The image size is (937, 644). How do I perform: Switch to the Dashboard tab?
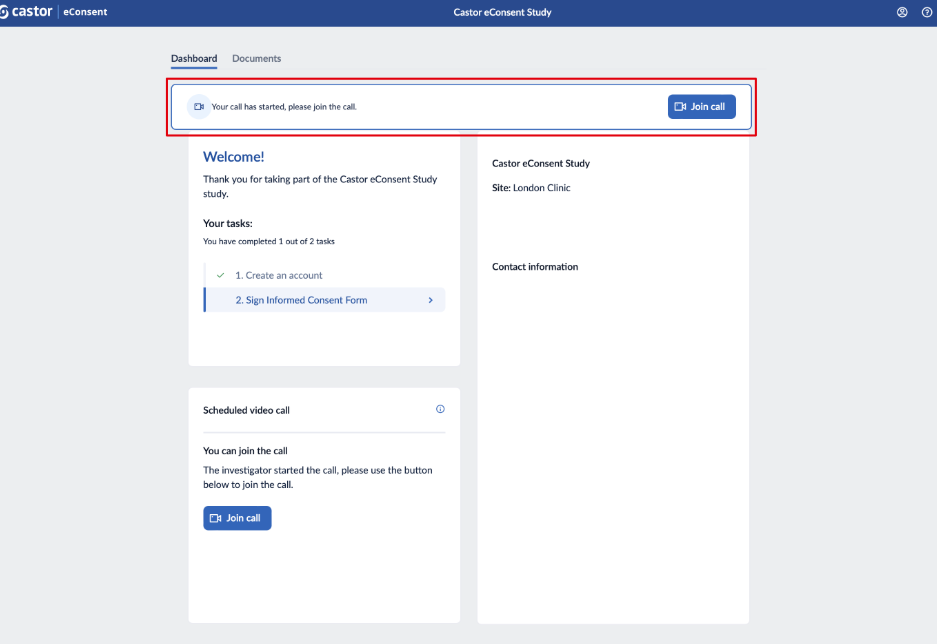click(194, 59)
